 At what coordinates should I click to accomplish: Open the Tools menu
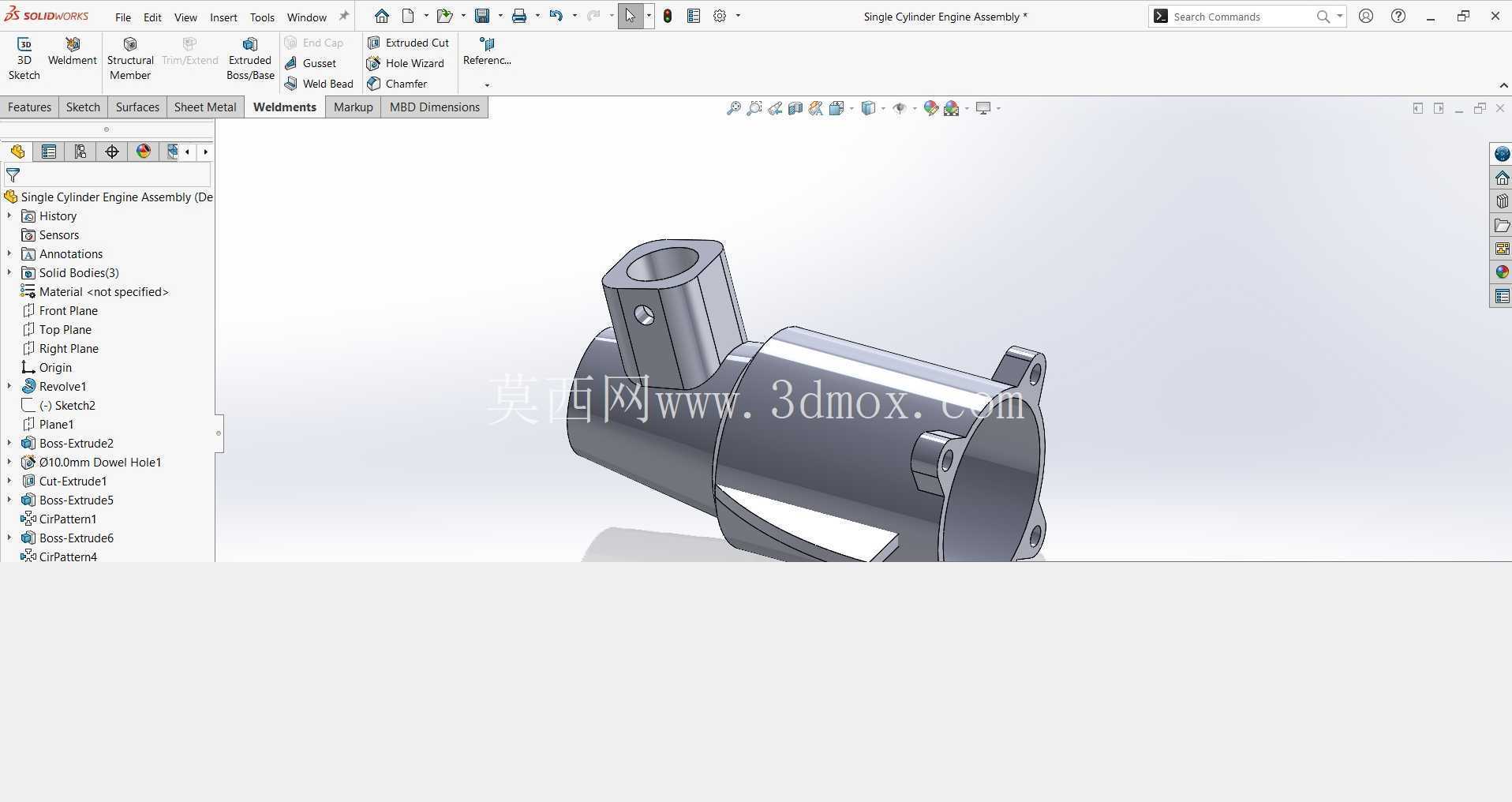pyautogui.click(x=262, y=17)
